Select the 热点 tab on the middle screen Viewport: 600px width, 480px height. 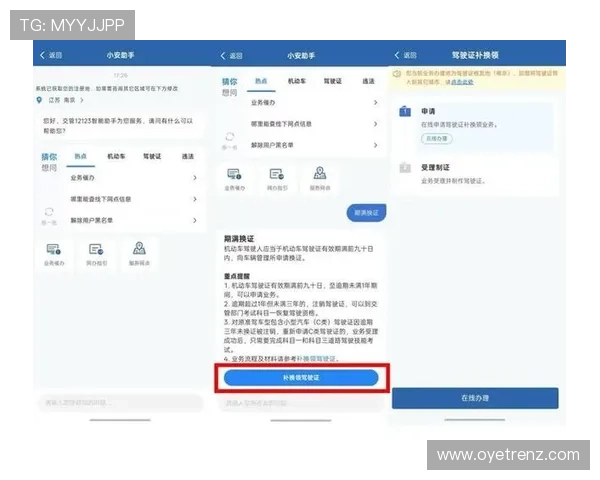[x=261, y=81]
